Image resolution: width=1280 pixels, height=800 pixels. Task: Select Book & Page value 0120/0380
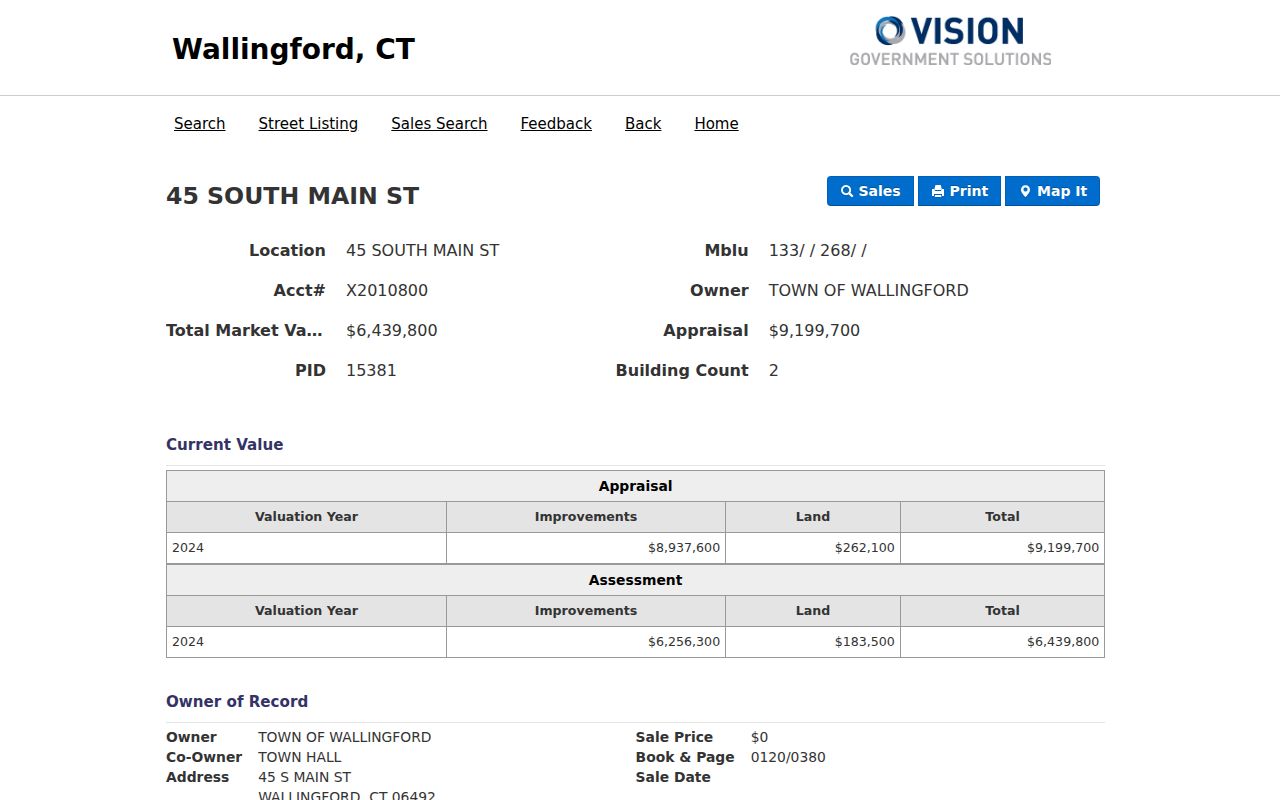[x=788, y=757]
